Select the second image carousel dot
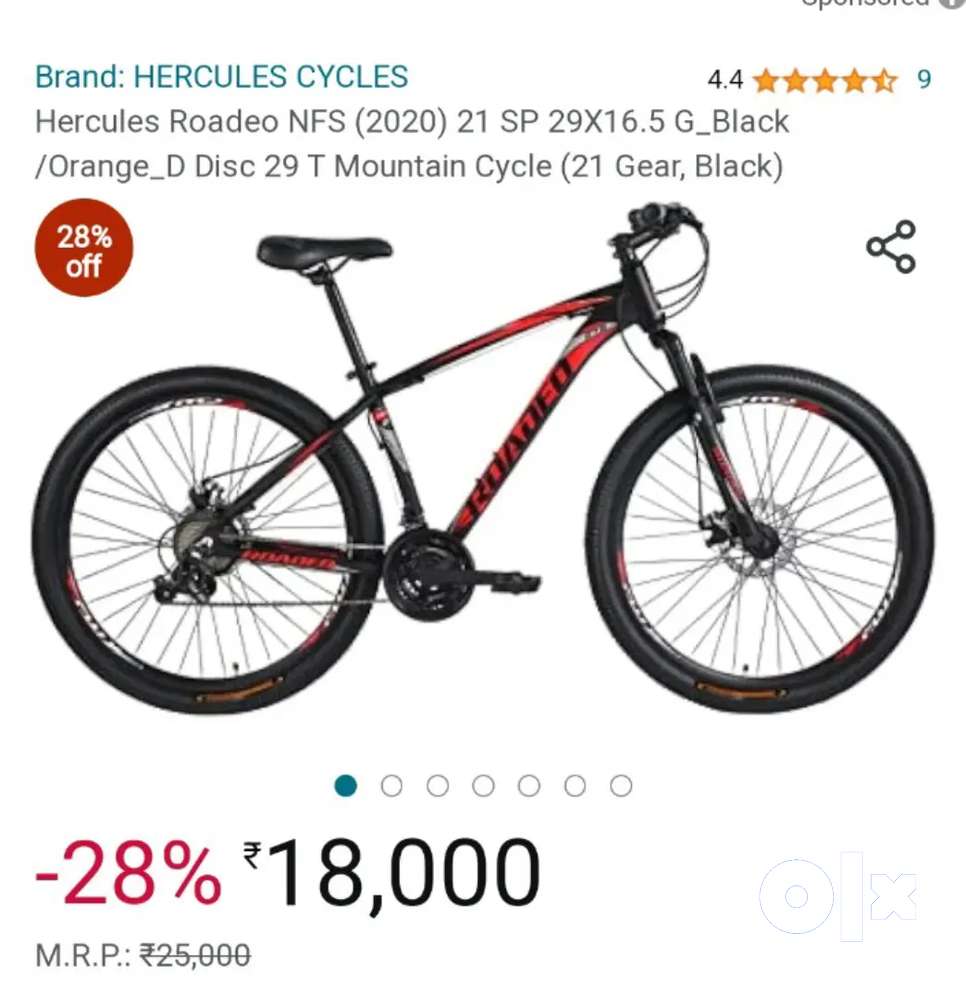Viewport: 966px width, 999px height. pyautogui.click(x=391, y=786)
